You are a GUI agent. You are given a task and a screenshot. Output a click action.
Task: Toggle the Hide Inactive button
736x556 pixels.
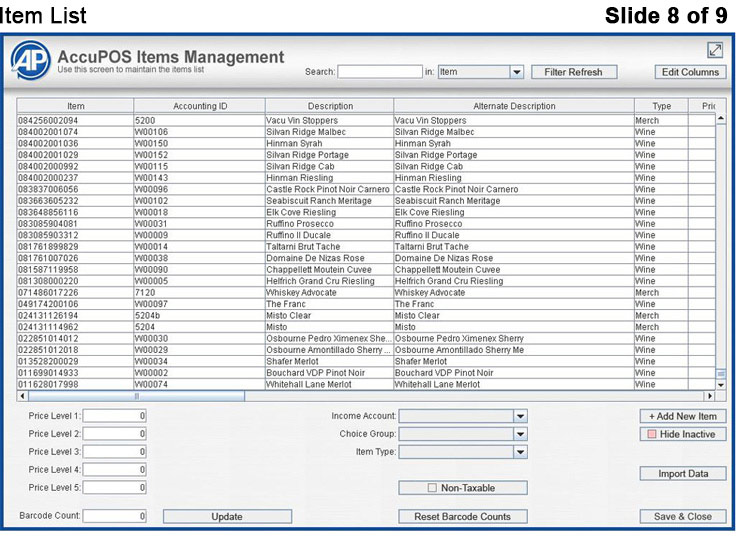click(x=683, y=434)
